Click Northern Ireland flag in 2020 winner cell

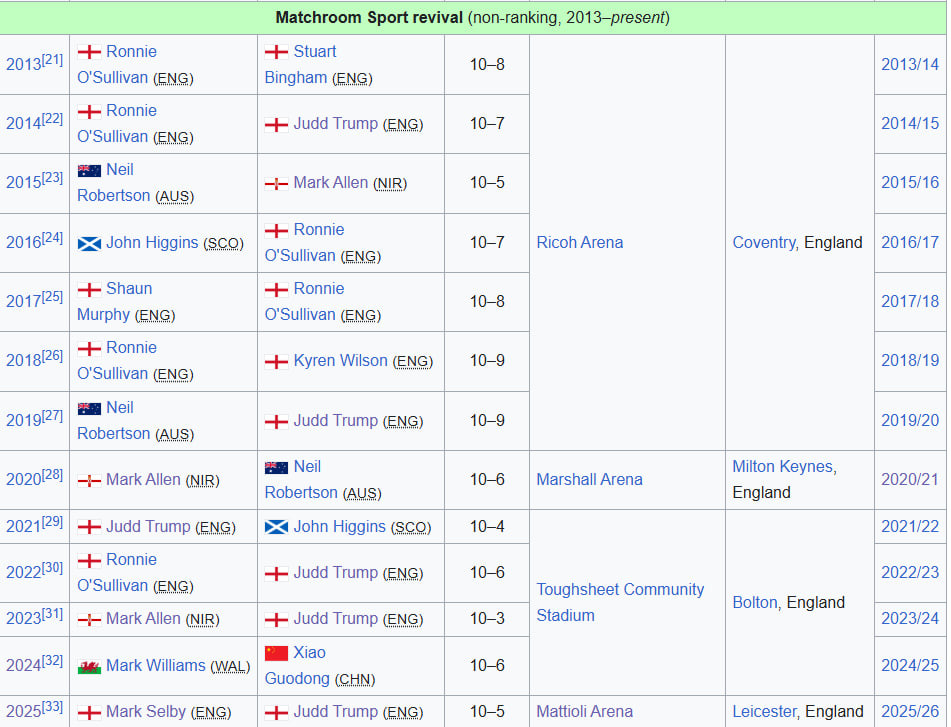point(89,480)
